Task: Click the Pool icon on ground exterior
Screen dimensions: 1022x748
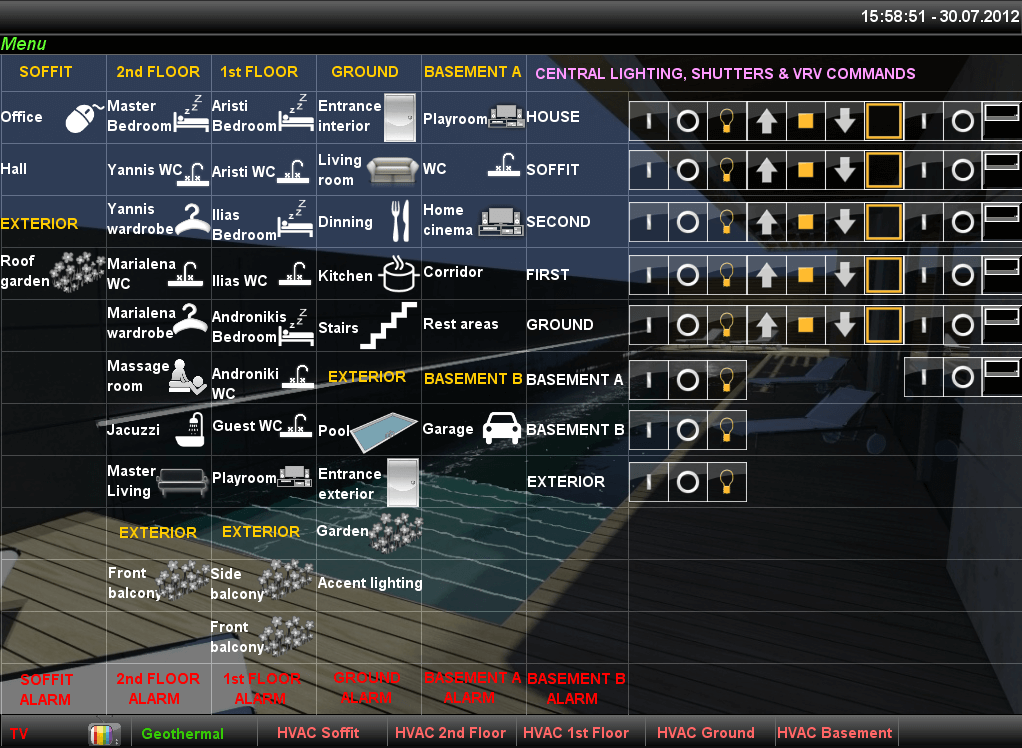Action: (x=385, y=430)
